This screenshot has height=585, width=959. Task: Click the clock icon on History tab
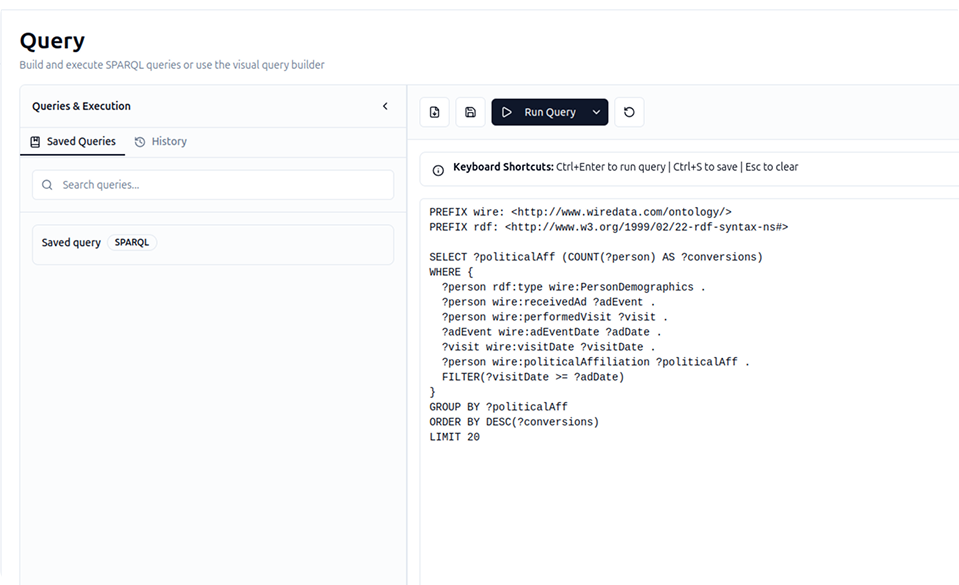click(x=140, y=142)
